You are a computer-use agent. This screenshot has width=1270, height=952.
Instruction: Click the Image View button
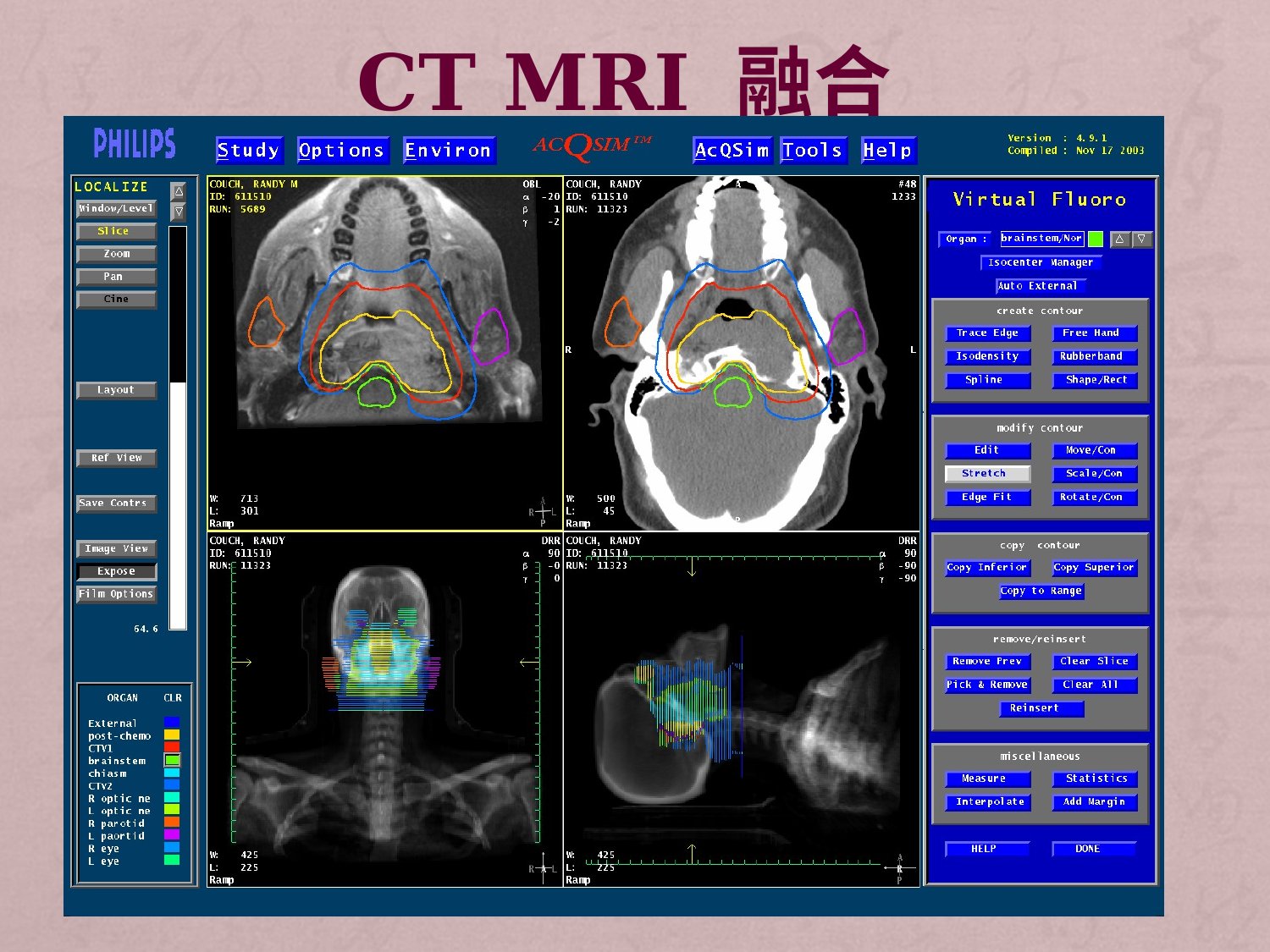116,548
